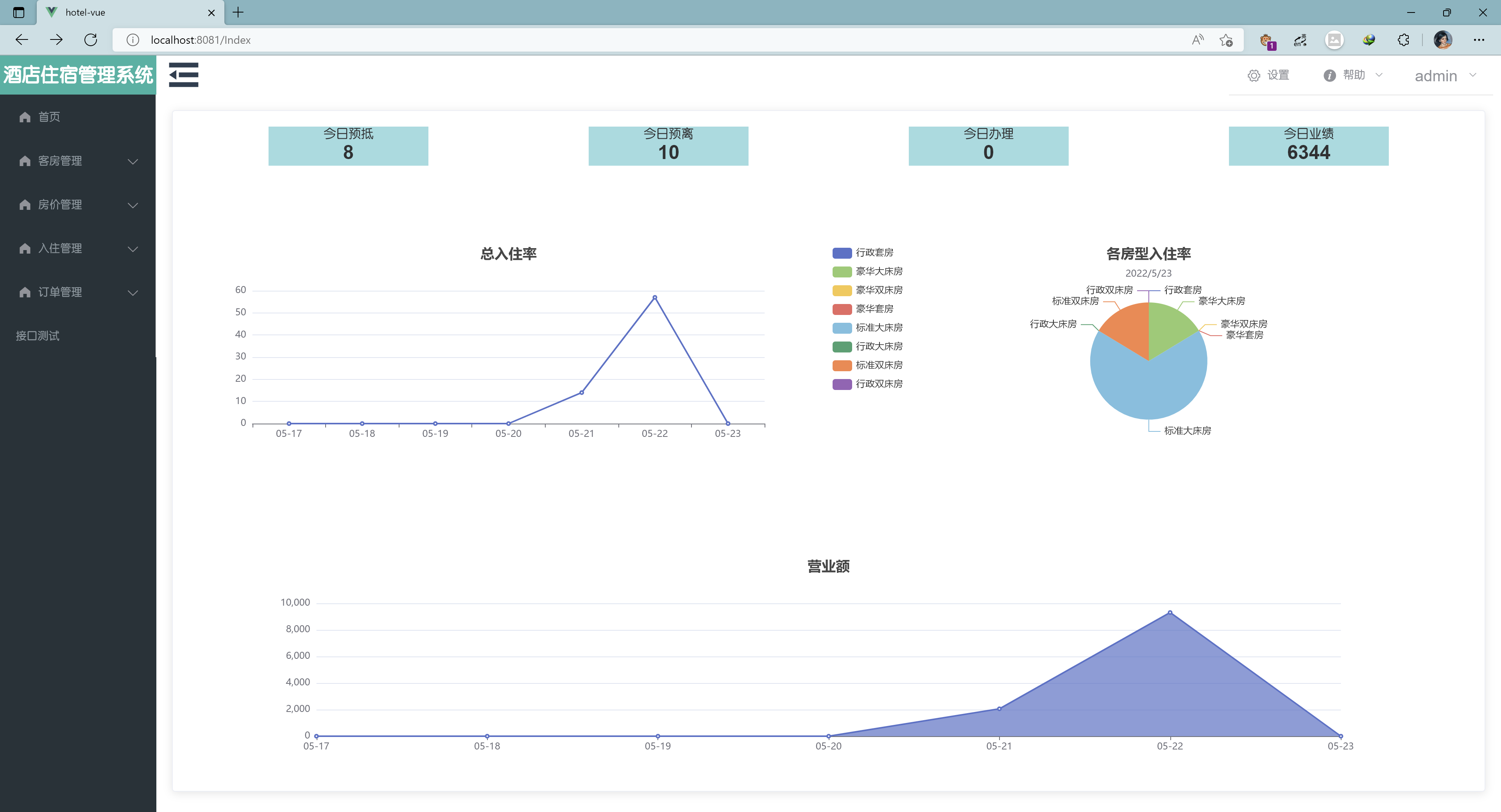Screen dimensions: 1501x812
Task: Click the admin username in header
Action: (x=1435, y=76)
